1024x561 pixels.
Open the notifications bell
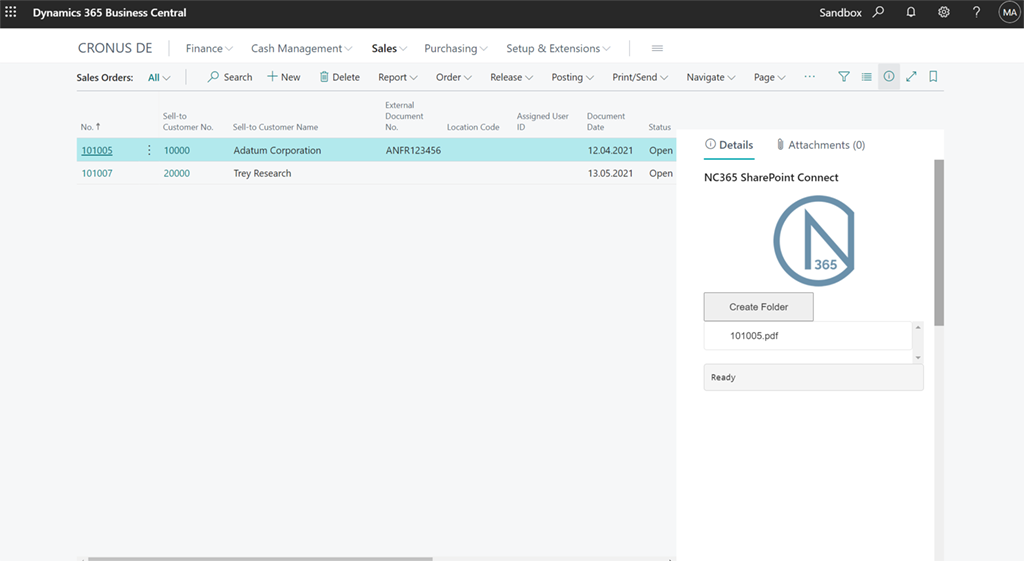tap(911, 12)
